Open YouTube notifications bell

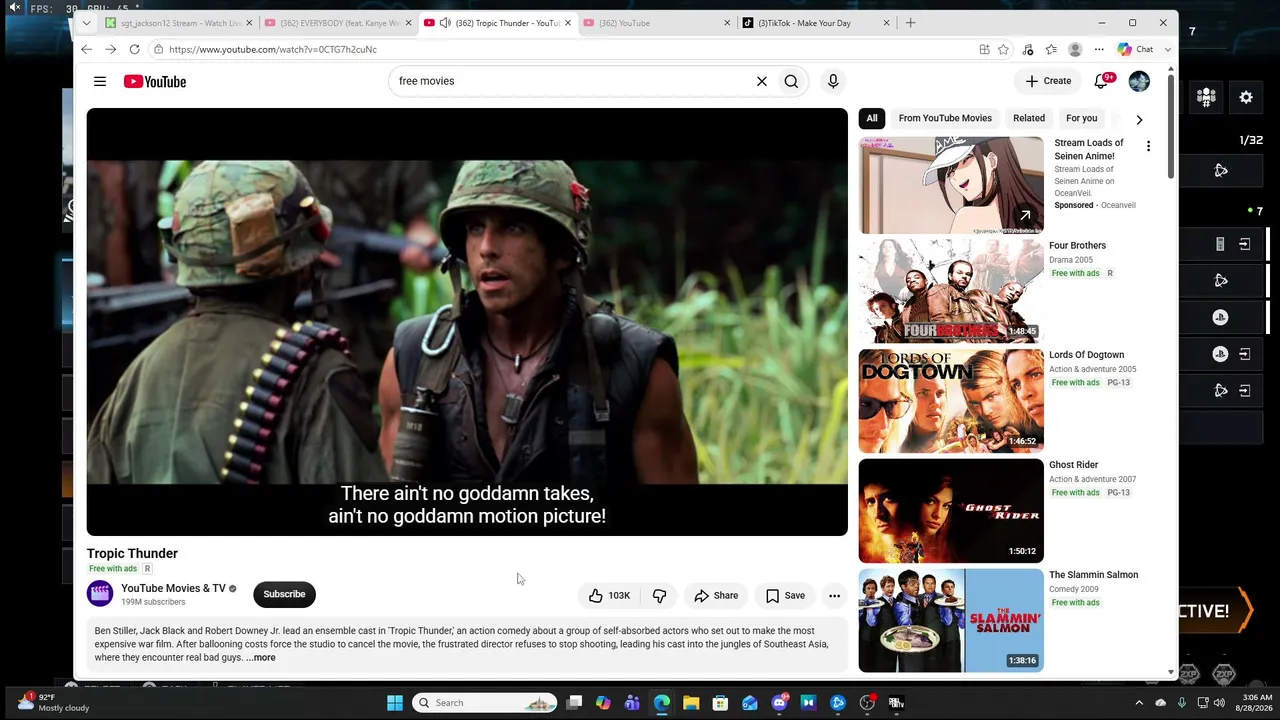click(1101, 81)
